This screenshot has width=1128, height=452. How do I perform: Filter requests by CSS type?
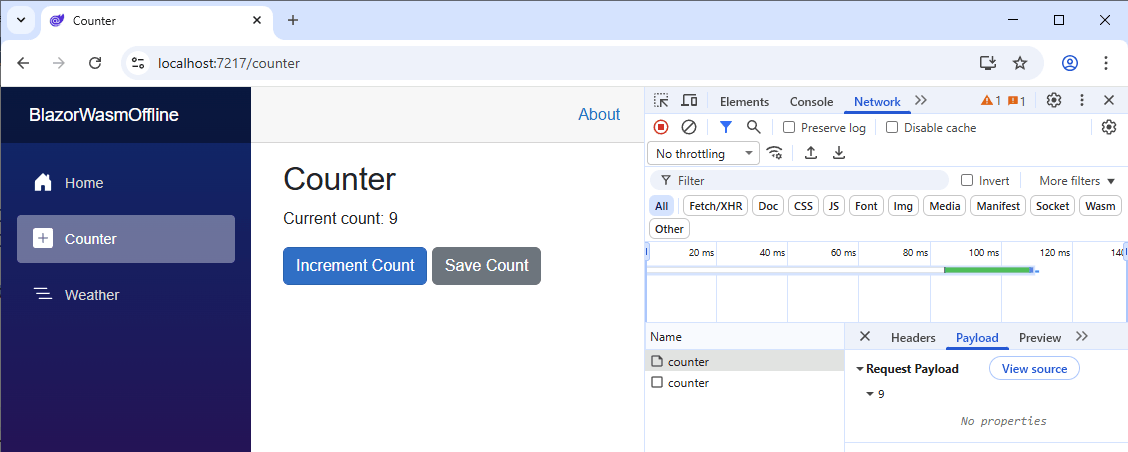[804, 207]
